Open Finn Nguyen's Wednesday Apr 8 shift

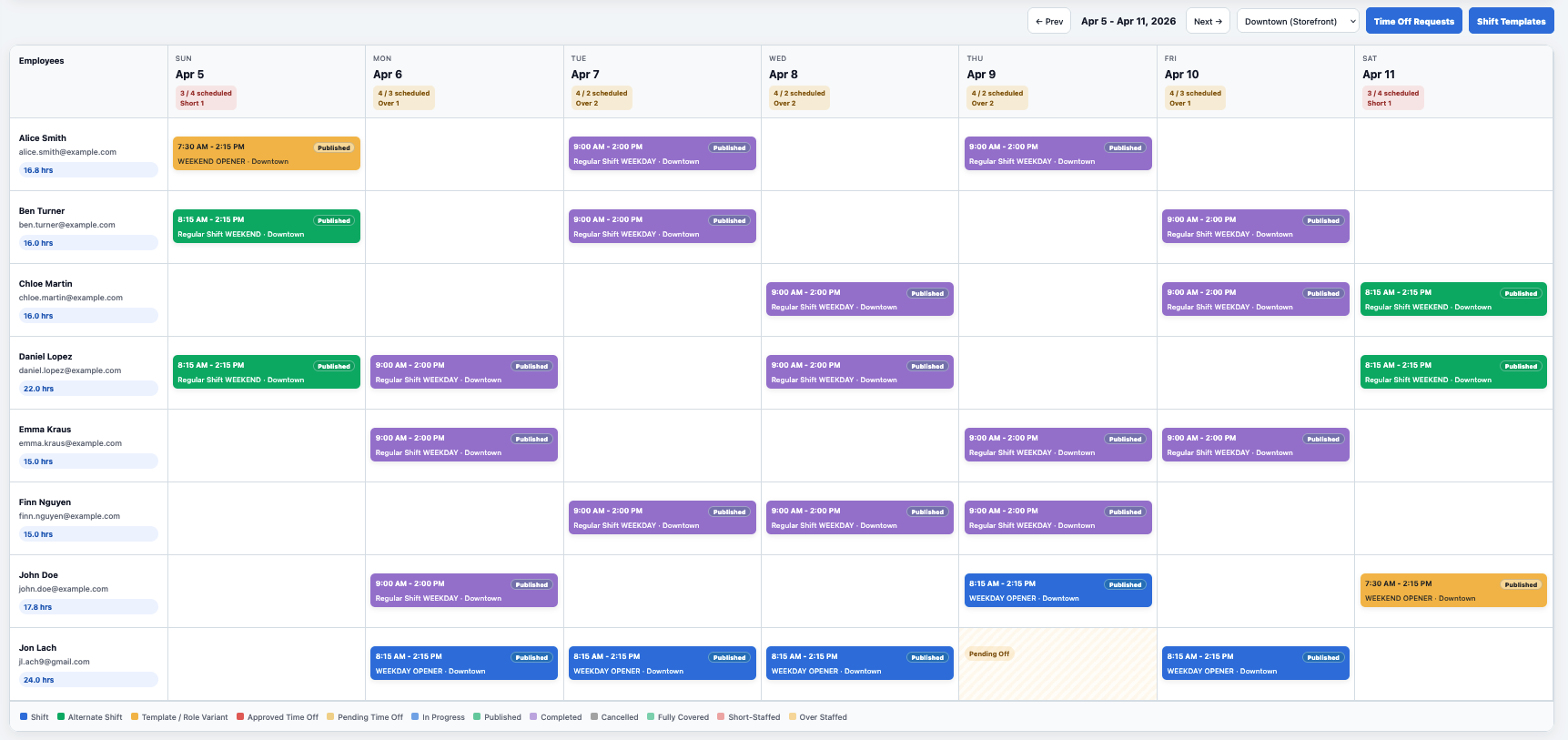coord(860,517)
